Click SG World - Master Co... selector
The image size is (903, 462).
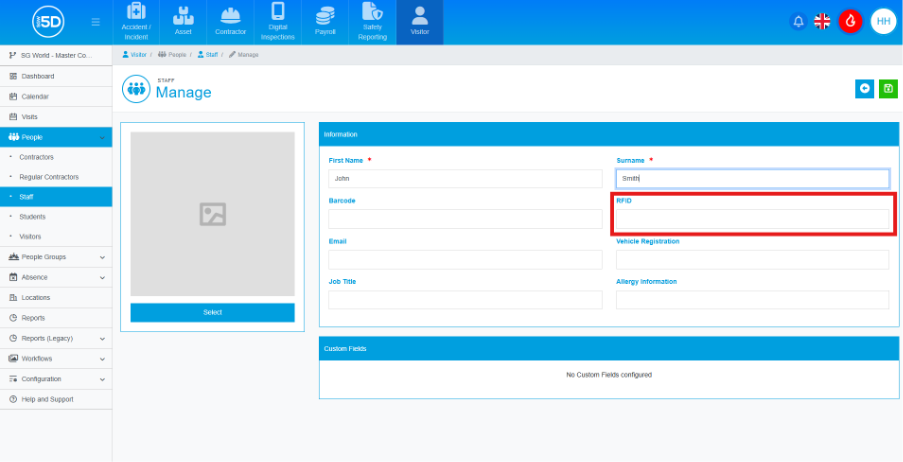[x=56, y=55]
